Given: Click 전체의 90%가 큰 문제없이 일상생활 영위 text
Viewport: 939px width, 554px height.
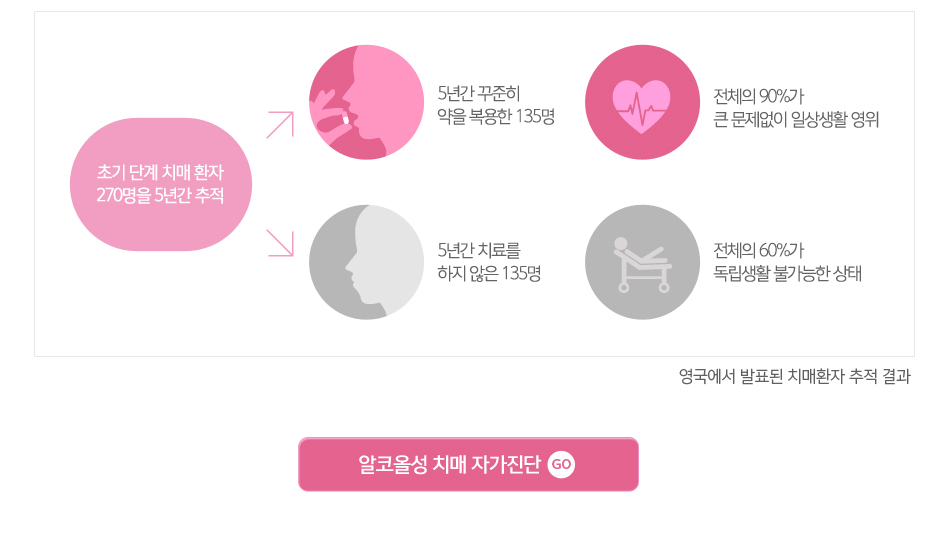Looking at the screenshot, I should (x=795, y=108).
